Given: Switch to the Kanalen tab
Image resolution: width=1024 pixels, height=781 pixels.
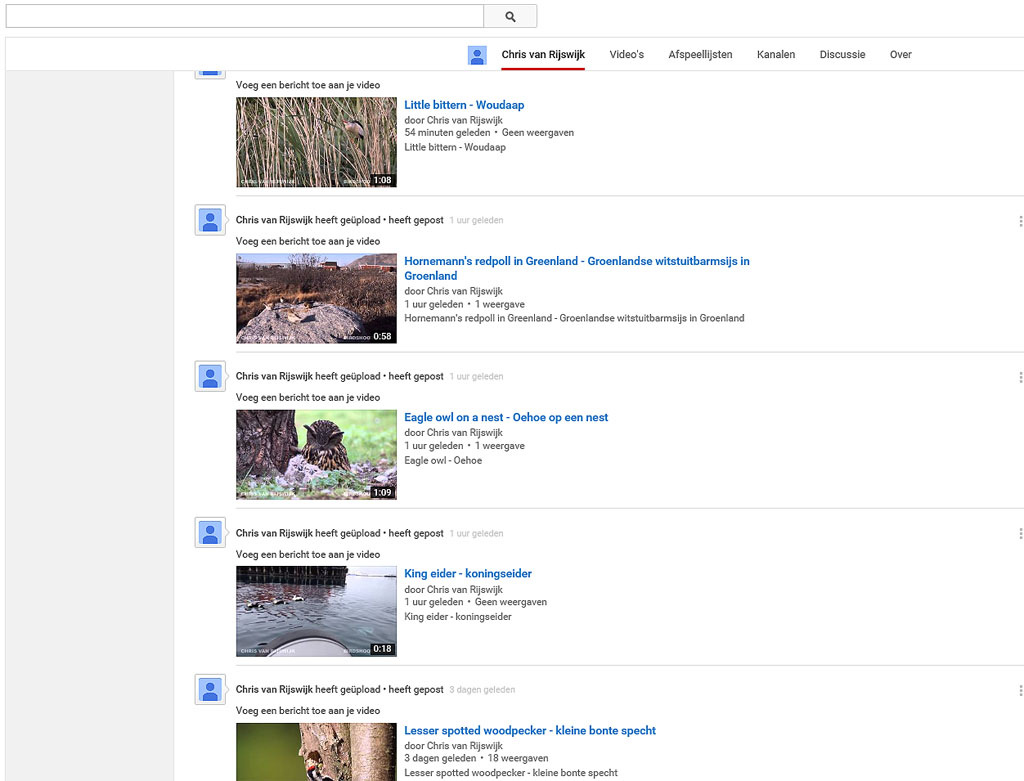Looking at the screenshot, I should point(776,55).
